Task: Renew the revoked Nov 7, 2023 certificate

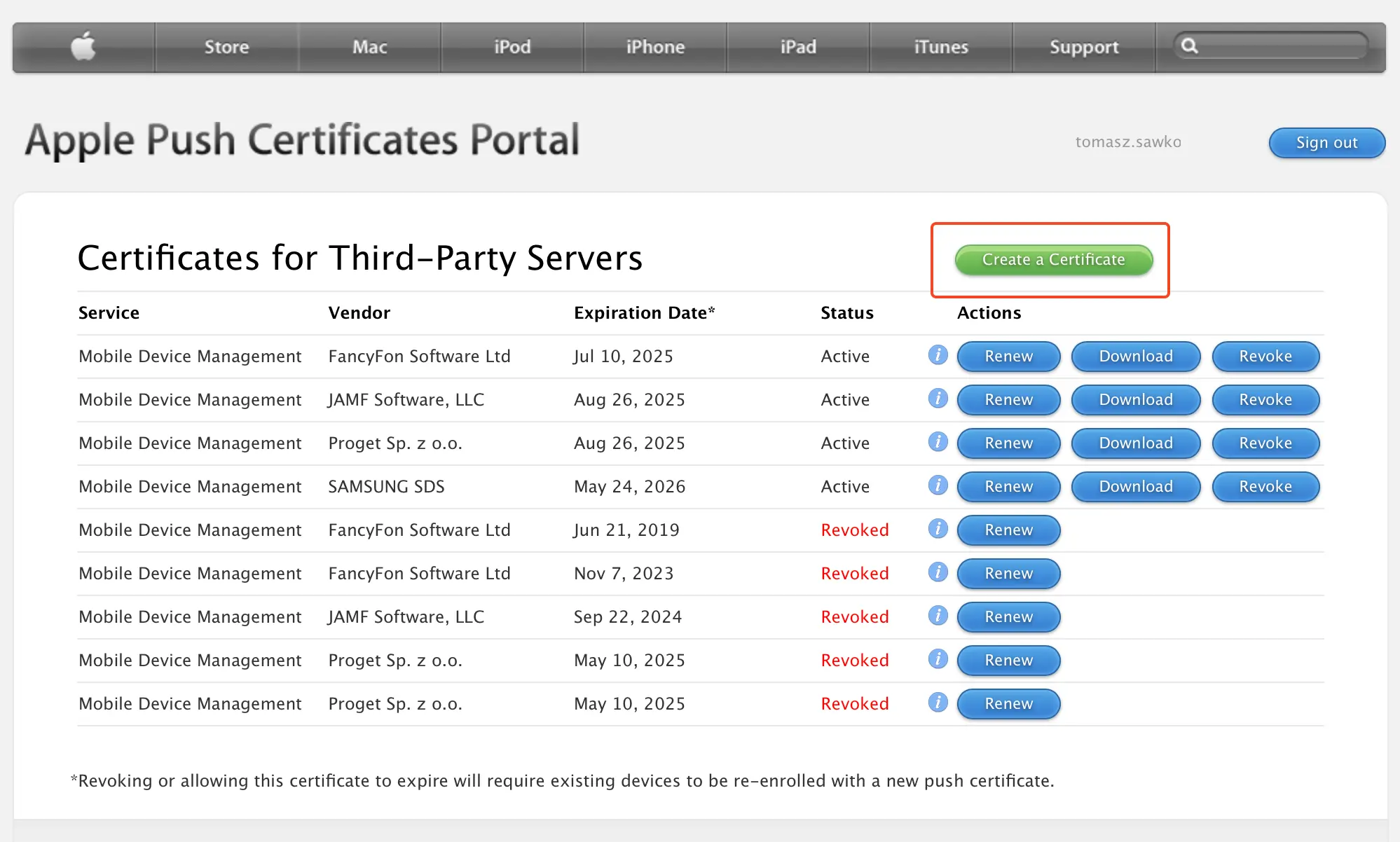Action: click(1008, 574)
